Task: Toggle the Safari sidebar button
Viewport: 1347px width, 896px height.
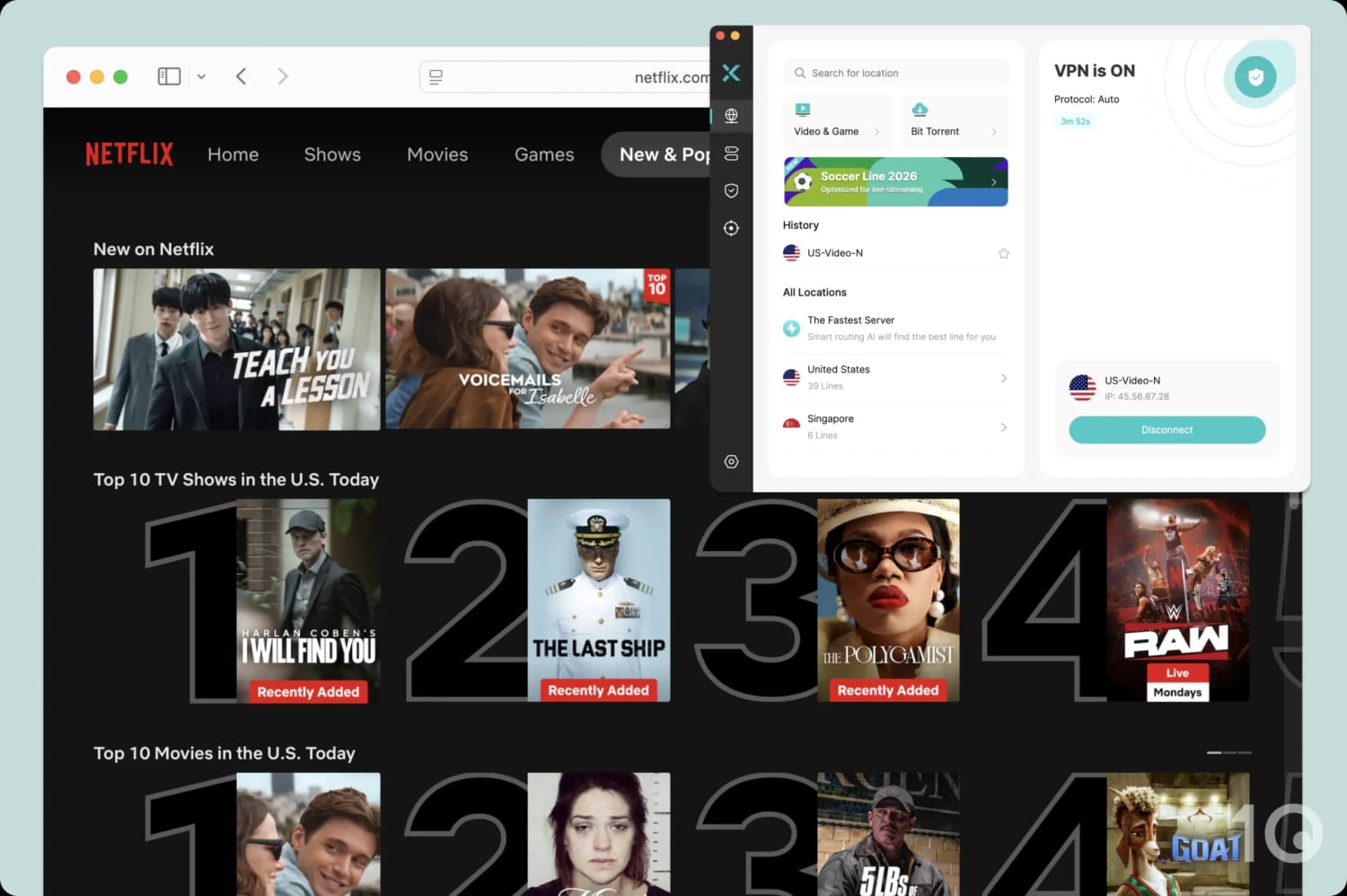Action: (169, 76)
